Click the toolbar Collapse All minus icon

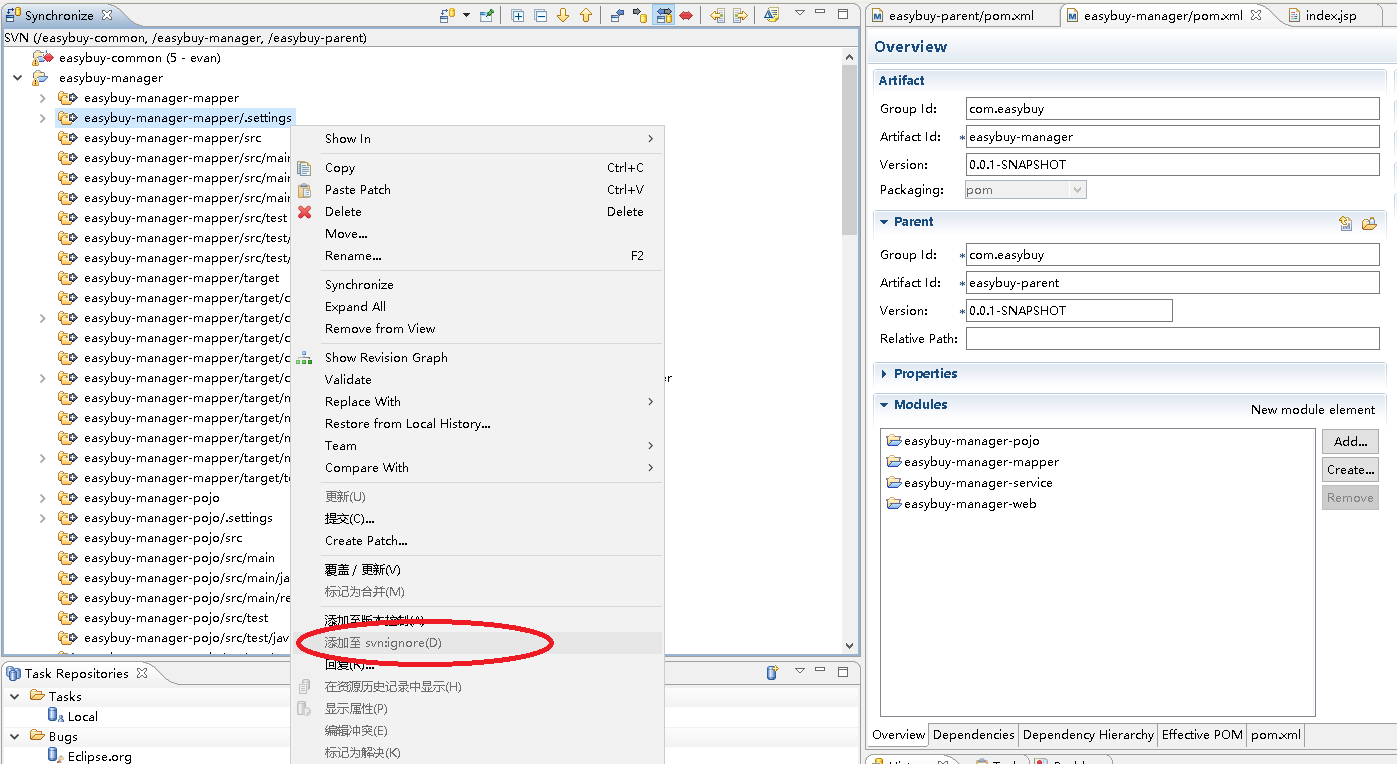(x=541, y=15)
